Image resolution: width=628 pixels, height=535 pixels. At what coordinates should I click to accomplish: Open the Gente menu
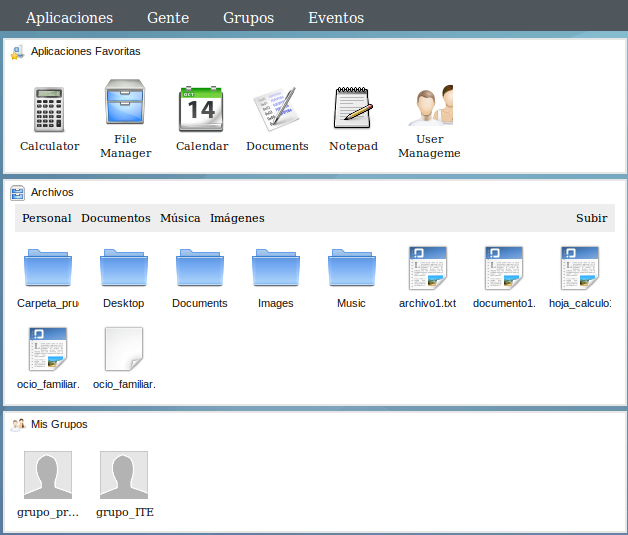(x=168, y=18)
